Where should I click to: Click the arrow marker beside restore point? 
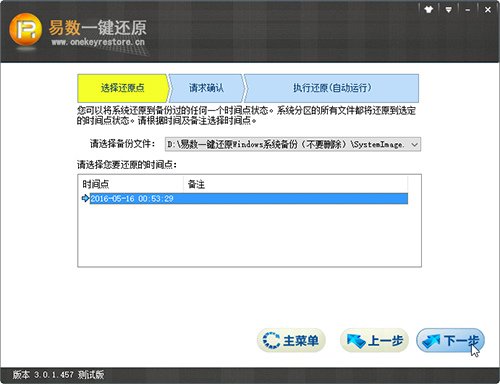pos(85,198)
